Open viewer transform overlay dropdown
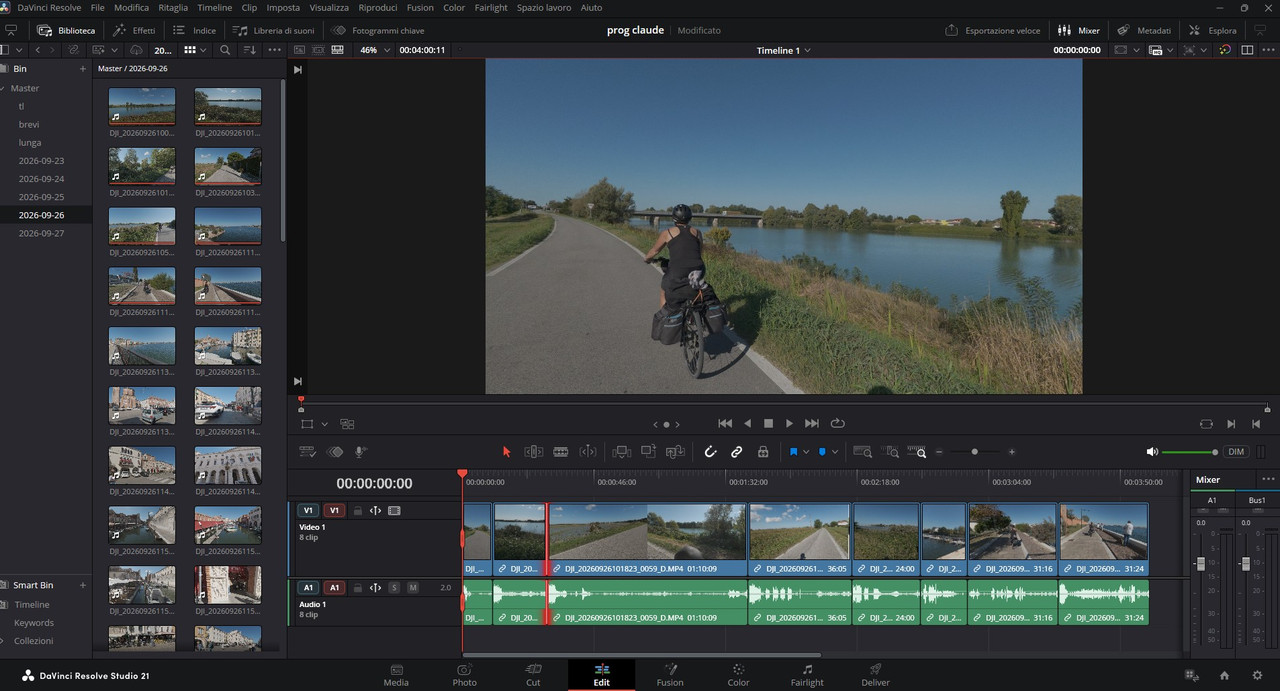The height and width of the screenshot is (691, 1280). click(x=324, y=424)
